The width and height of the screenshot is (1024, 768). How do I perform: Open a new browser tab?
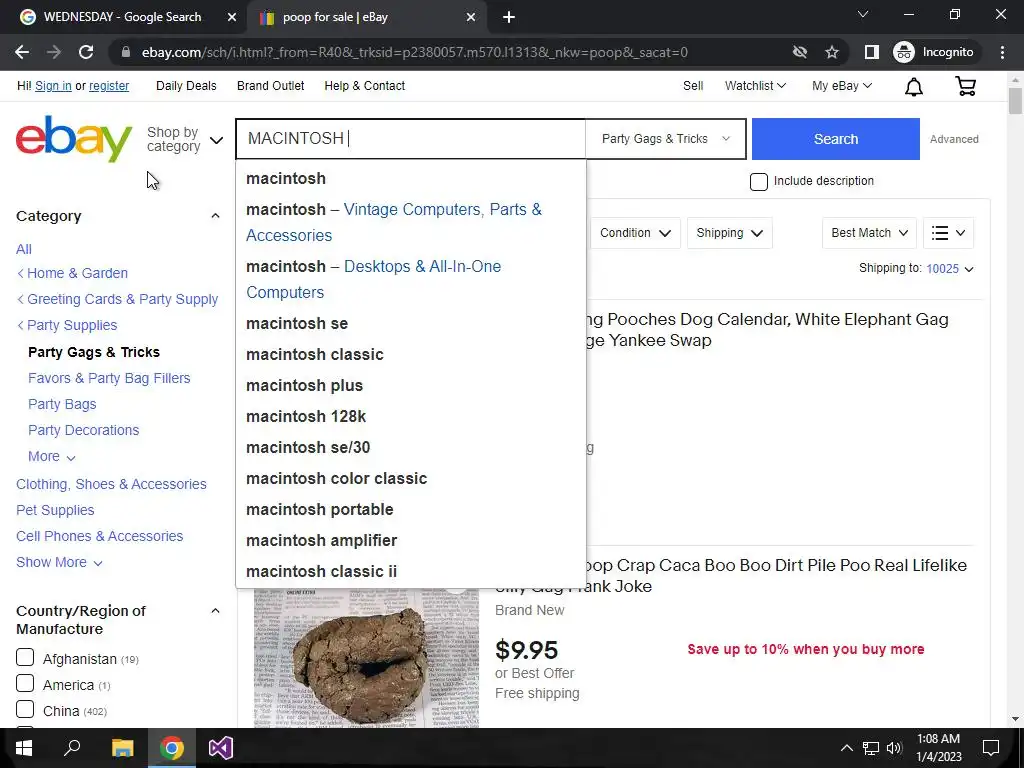pyautogui.click(x=509, y=17)
